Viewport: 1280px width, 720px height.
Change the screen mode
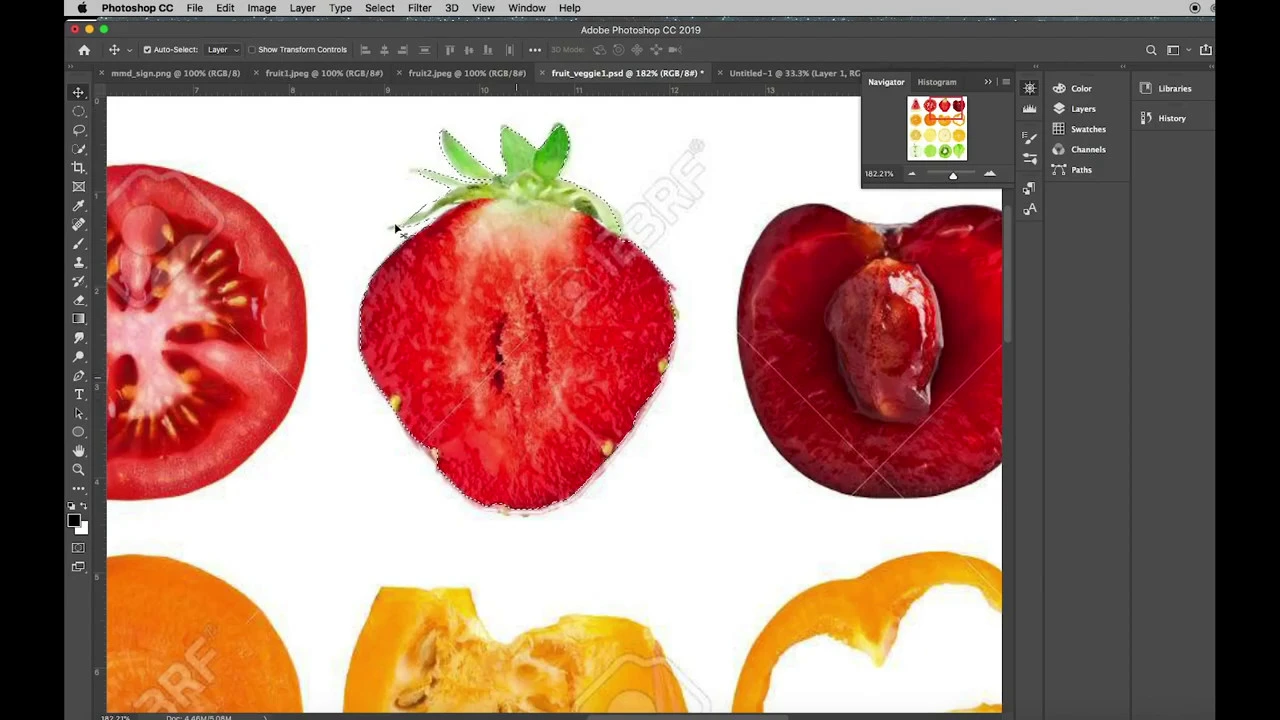pyautogui.click(x=78, y=567)
